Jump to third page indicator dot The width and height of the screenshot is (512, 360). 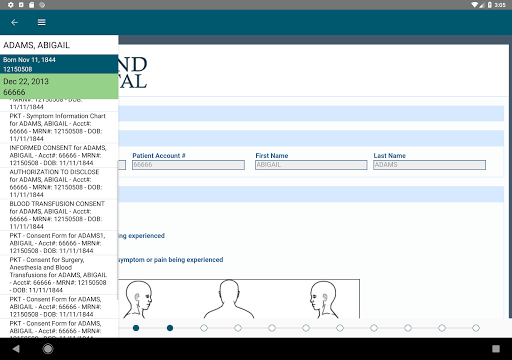(204, 328)
